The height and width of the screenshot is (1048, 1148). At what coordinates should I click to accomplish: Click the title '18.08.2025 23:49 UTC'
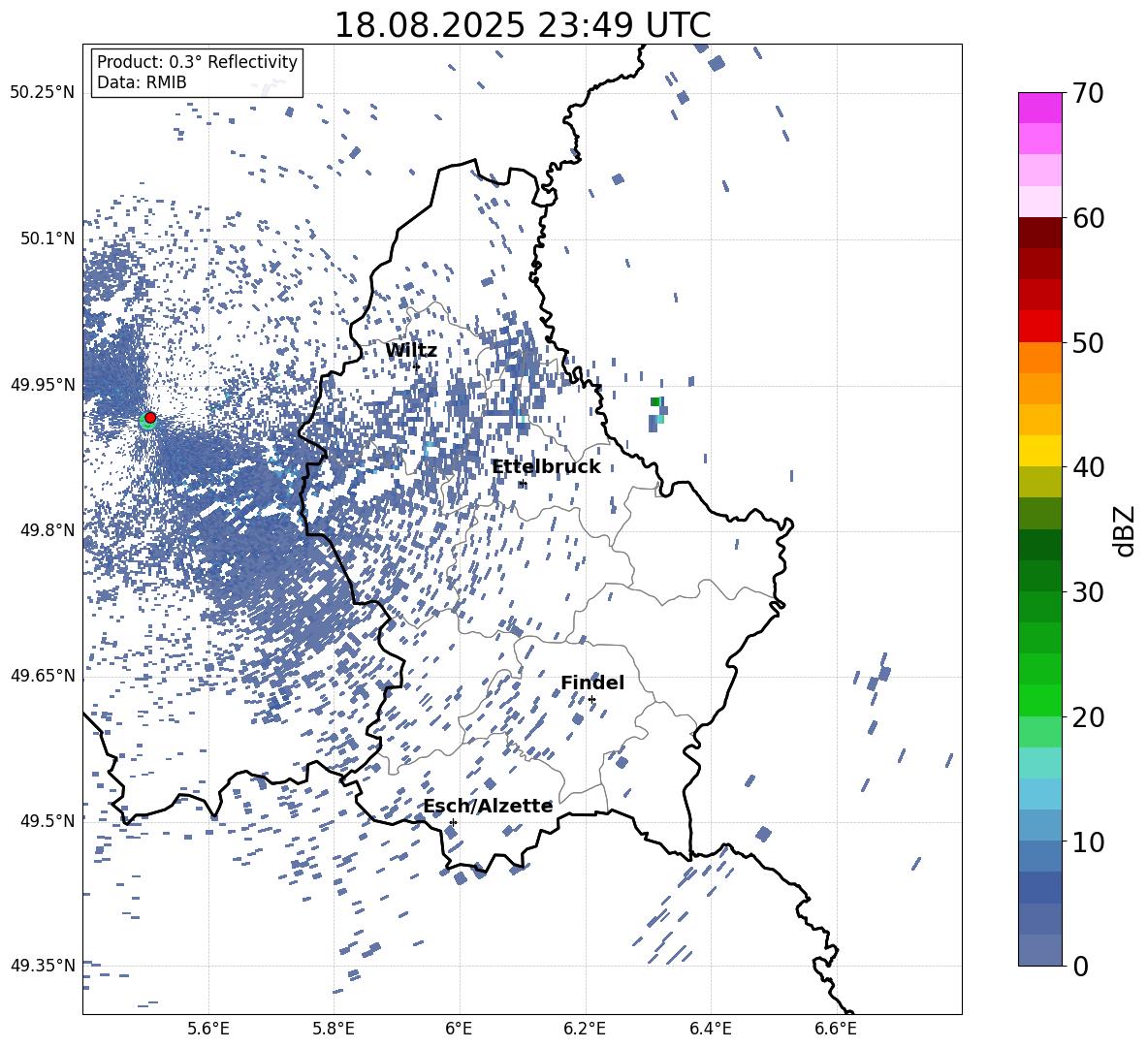[523, 25]
